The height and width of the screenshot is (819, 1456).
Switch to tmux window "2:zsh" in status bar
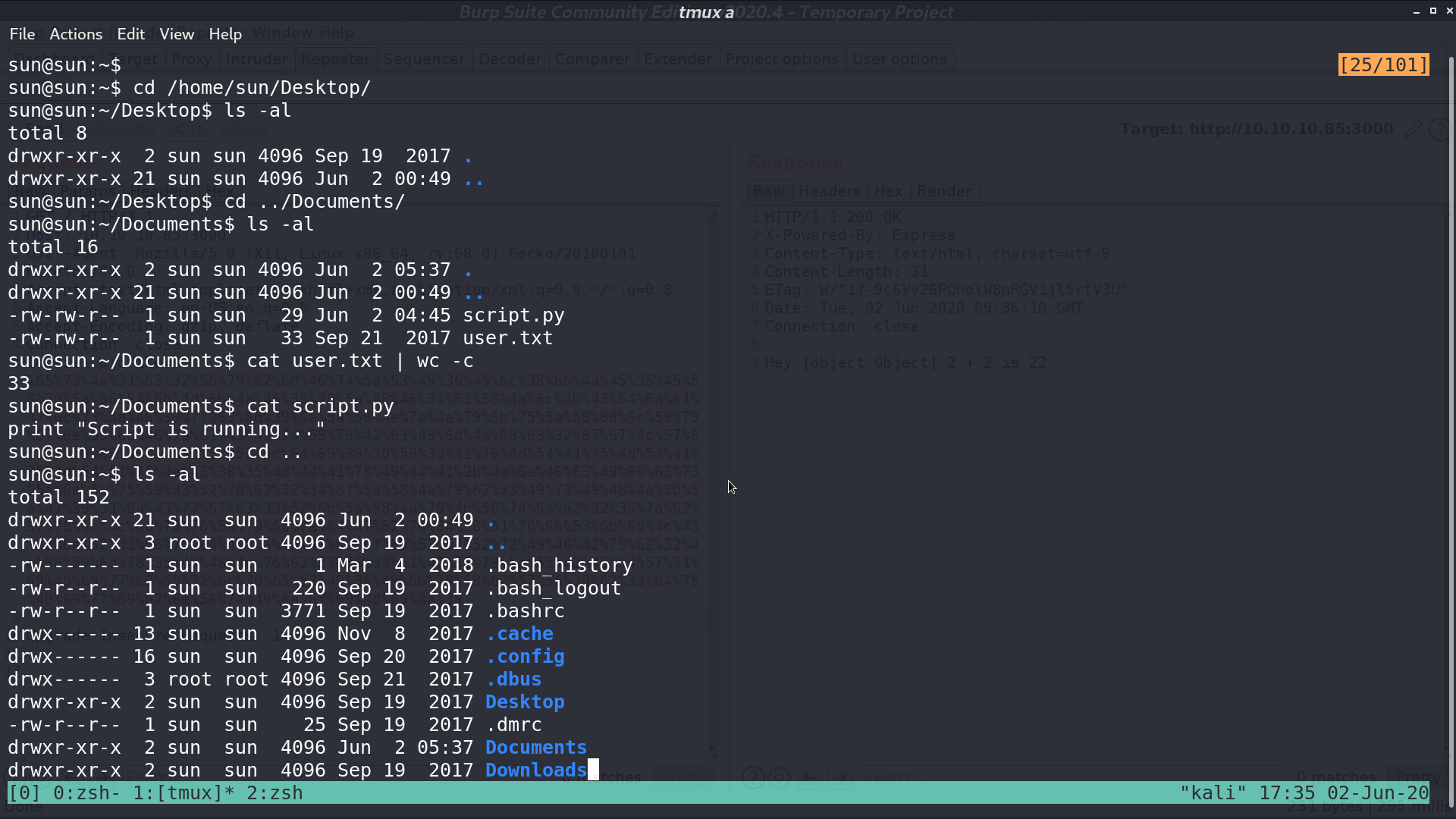tap(275, 793)
